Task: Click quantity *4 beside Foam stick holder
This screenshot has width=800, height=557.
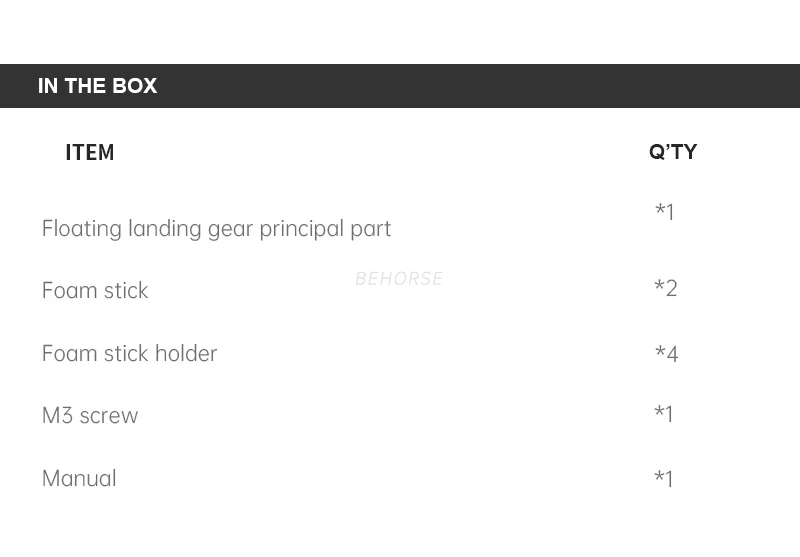Action: [666, 354]
